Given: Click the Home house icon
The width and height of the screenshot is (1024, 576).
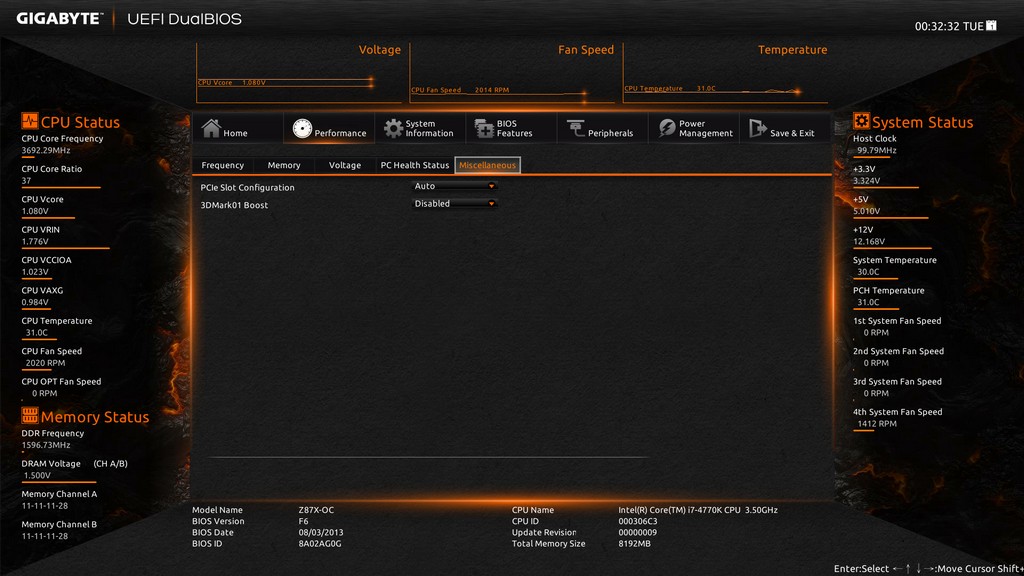Looking at the screenshot, I should click(211, 128).
